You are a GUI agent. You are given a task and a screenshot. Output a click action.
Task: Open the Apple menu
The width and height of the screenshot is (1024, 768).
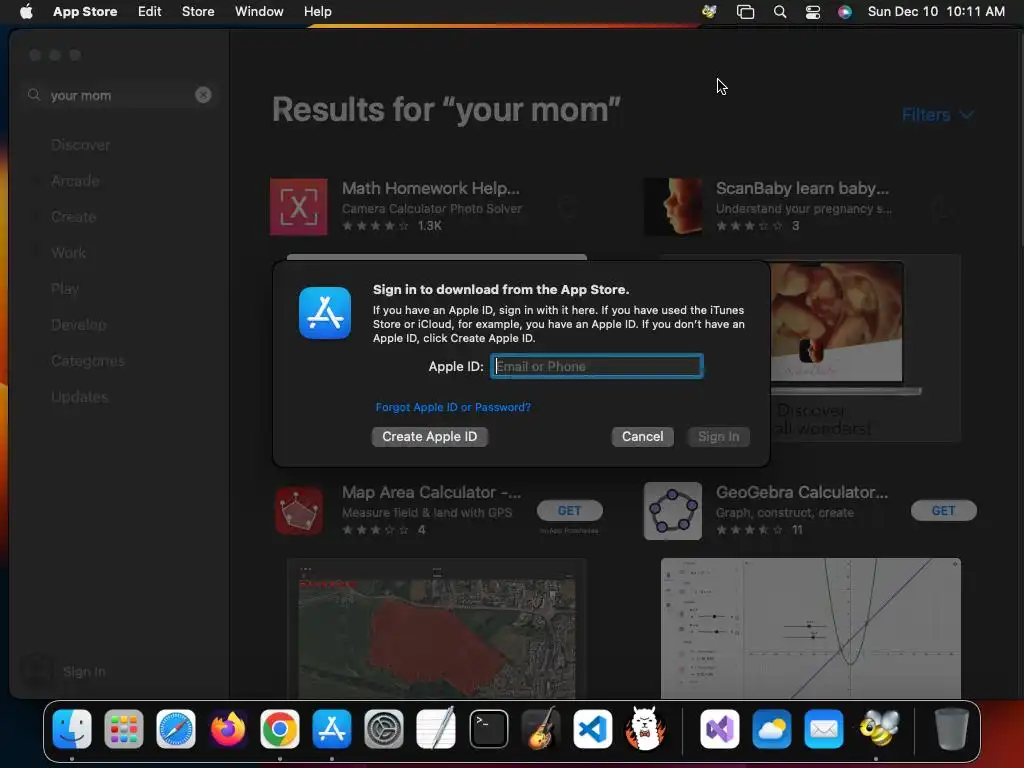26,11
